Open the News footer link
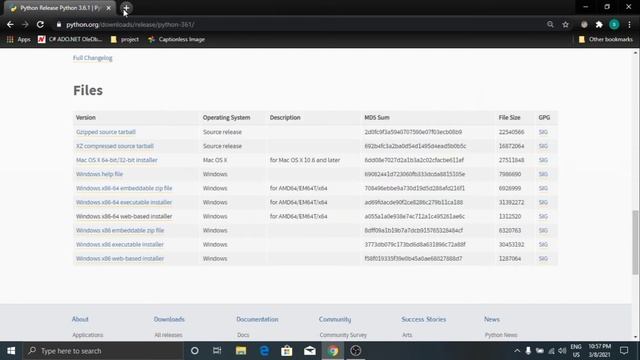 (x=492, y=319)
